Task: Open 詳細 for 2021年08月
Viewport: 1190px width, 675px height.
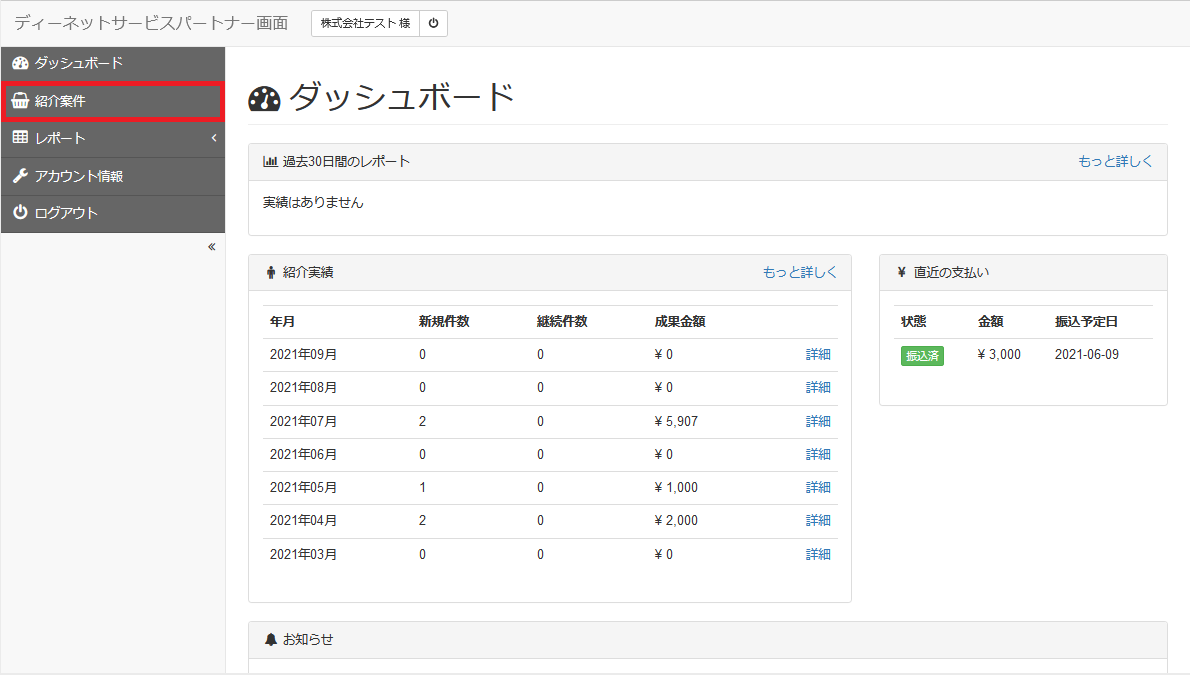Action: pos(818,387)
